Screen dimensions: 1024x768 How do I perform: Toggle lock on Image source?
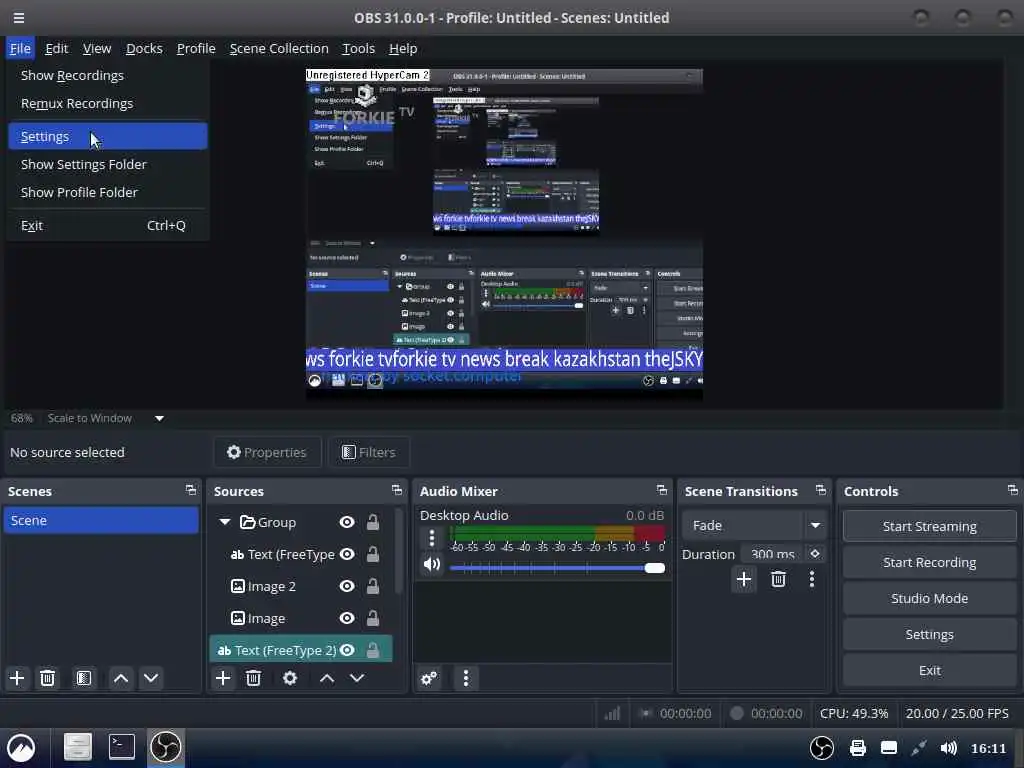click(372, 618)
